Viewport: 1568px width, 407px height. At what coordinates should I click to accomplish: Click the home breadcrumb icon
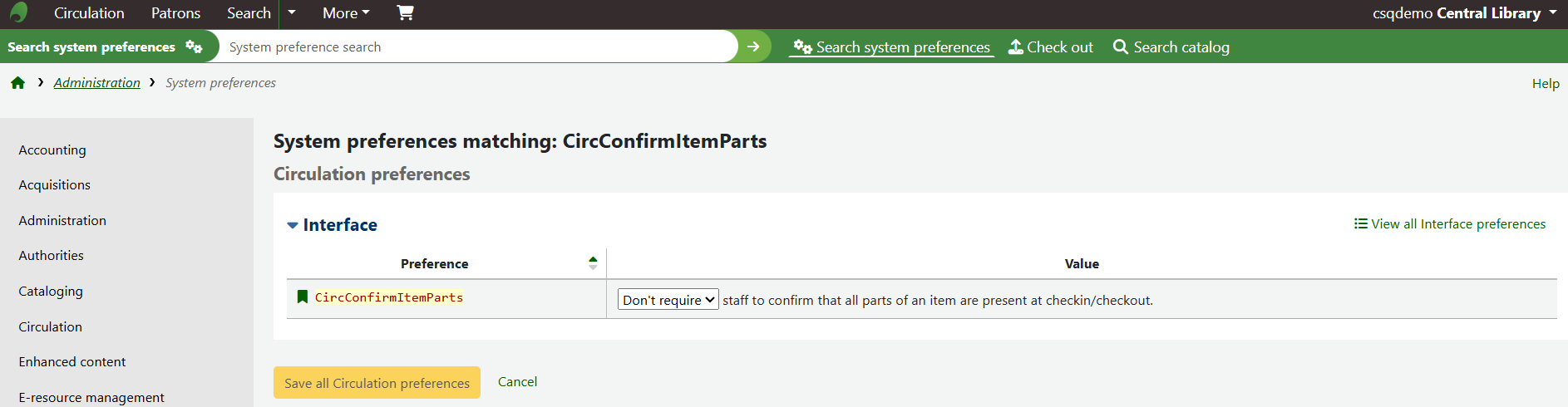pos(17,83)
